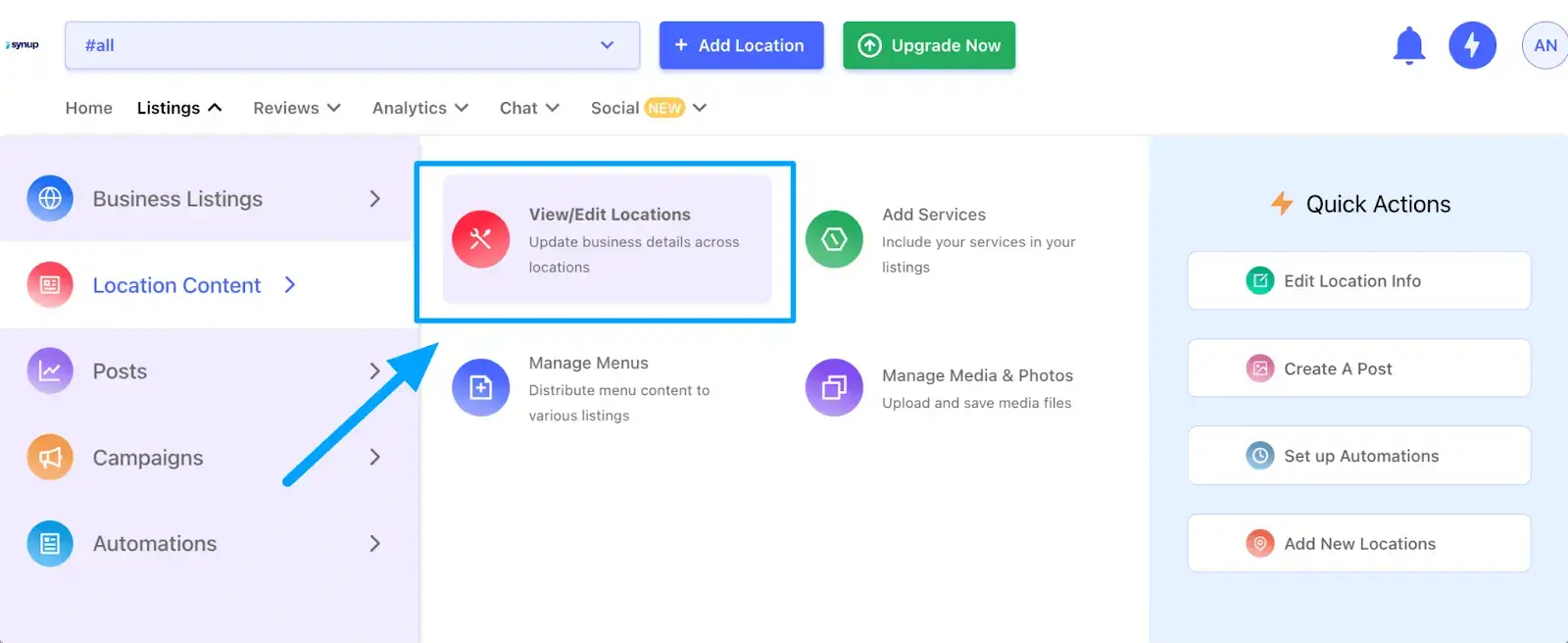Click 'Distribute menu content to various listings' text

coord(618,403)
